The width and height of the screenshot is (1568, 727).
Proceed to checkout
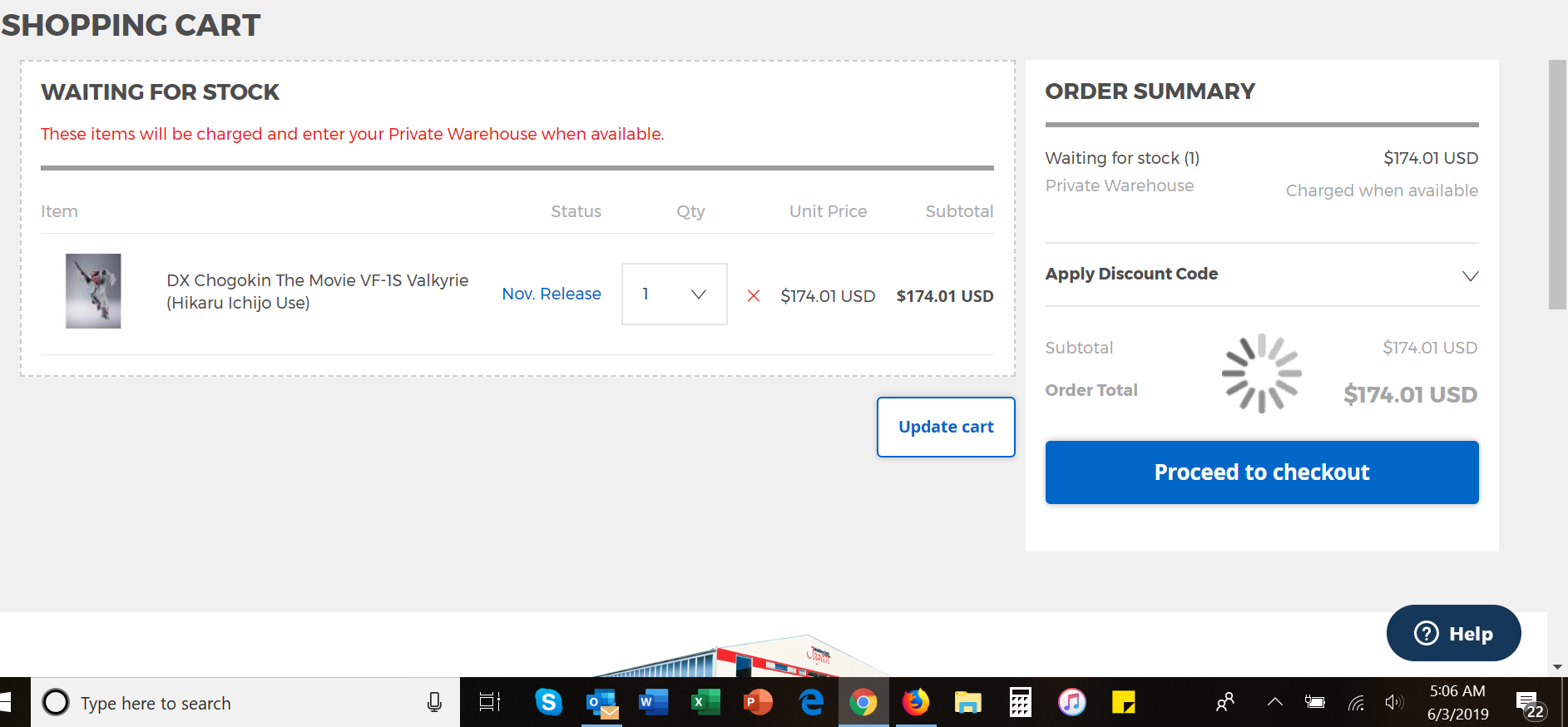1261,472
